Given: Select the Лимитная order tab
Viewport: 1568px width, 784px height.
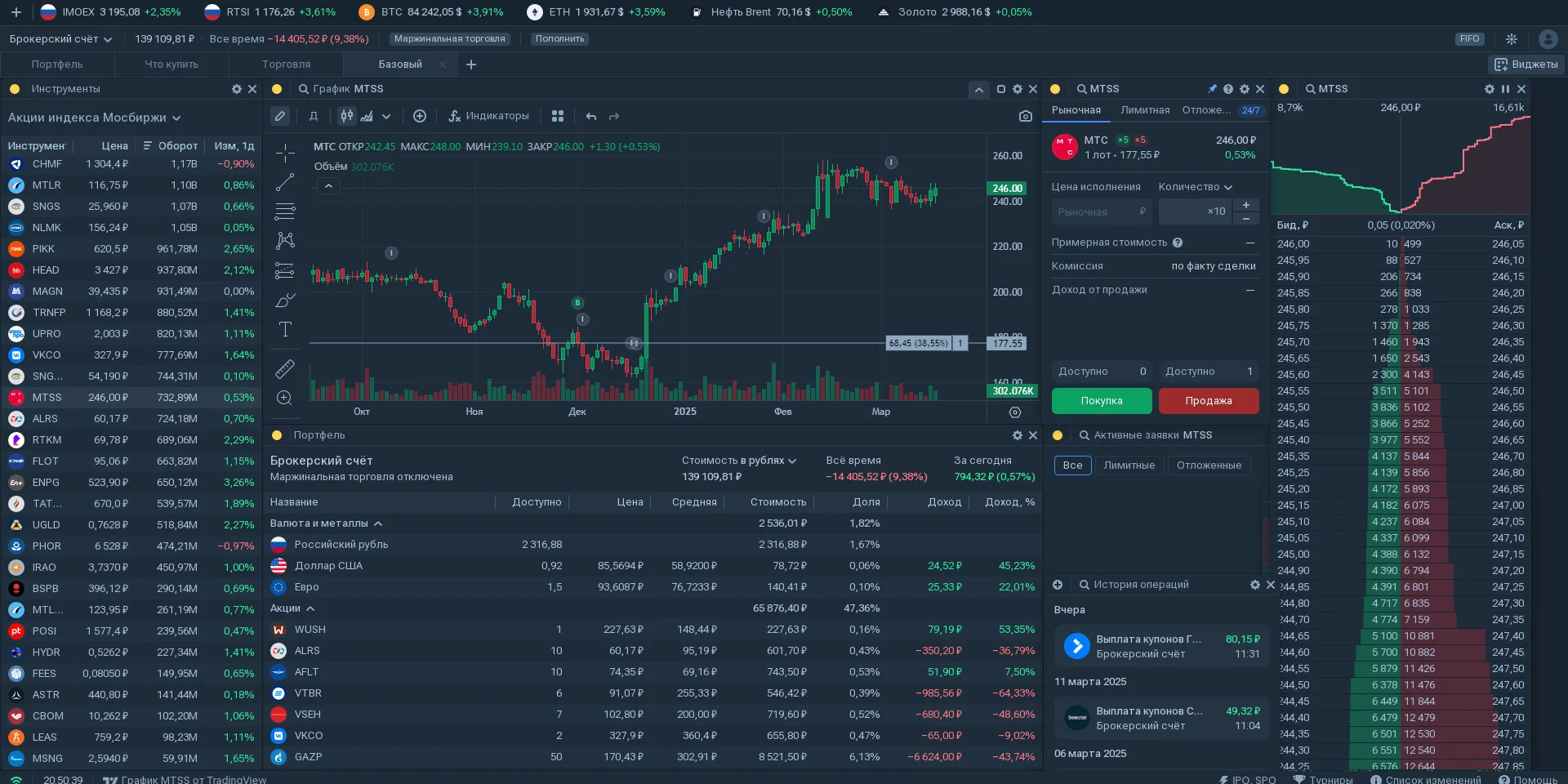Looking at the screenshot, I should [x=1145, y=110].
